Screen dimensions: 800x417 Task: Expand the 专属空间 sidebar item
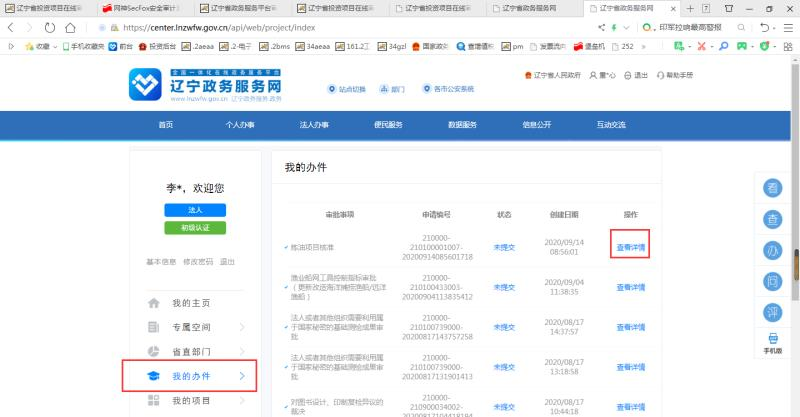click(x=242, y=327)
